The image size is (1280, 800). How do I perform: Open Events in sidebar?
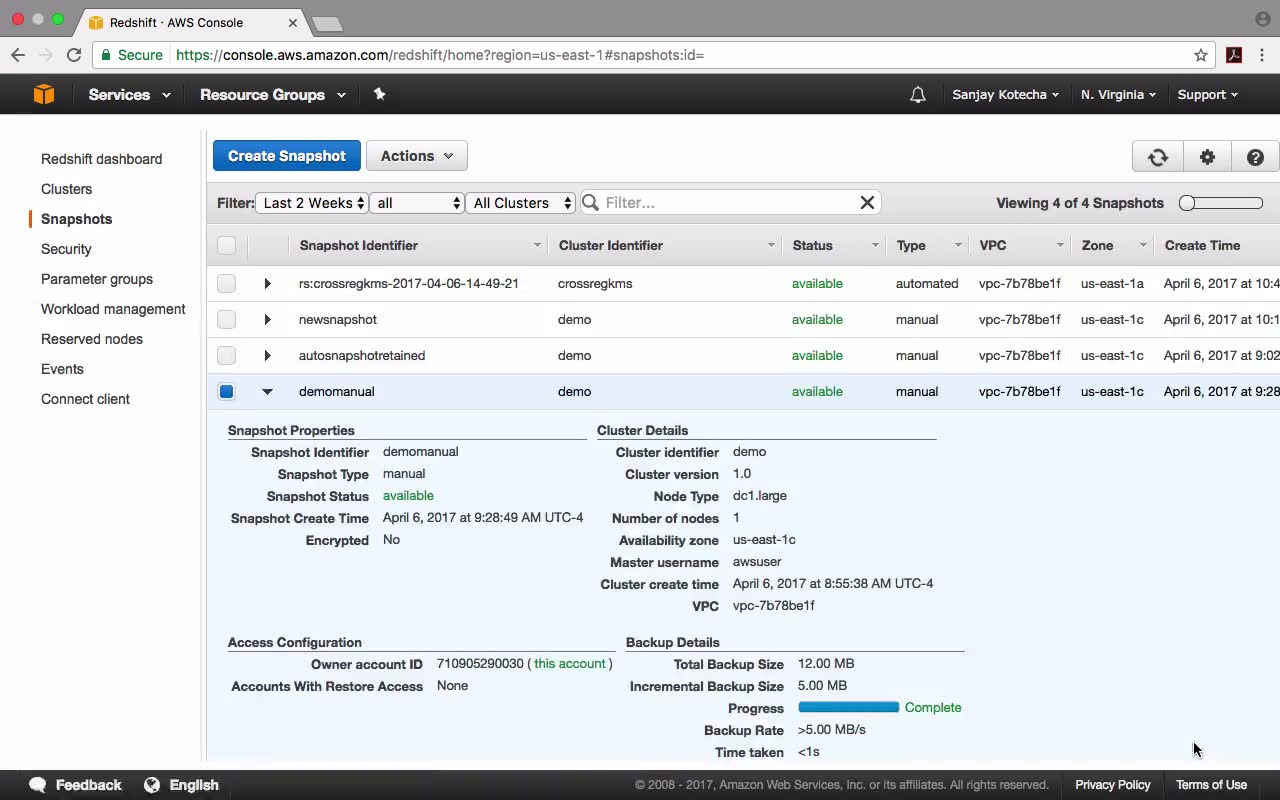tap(62, 369)
